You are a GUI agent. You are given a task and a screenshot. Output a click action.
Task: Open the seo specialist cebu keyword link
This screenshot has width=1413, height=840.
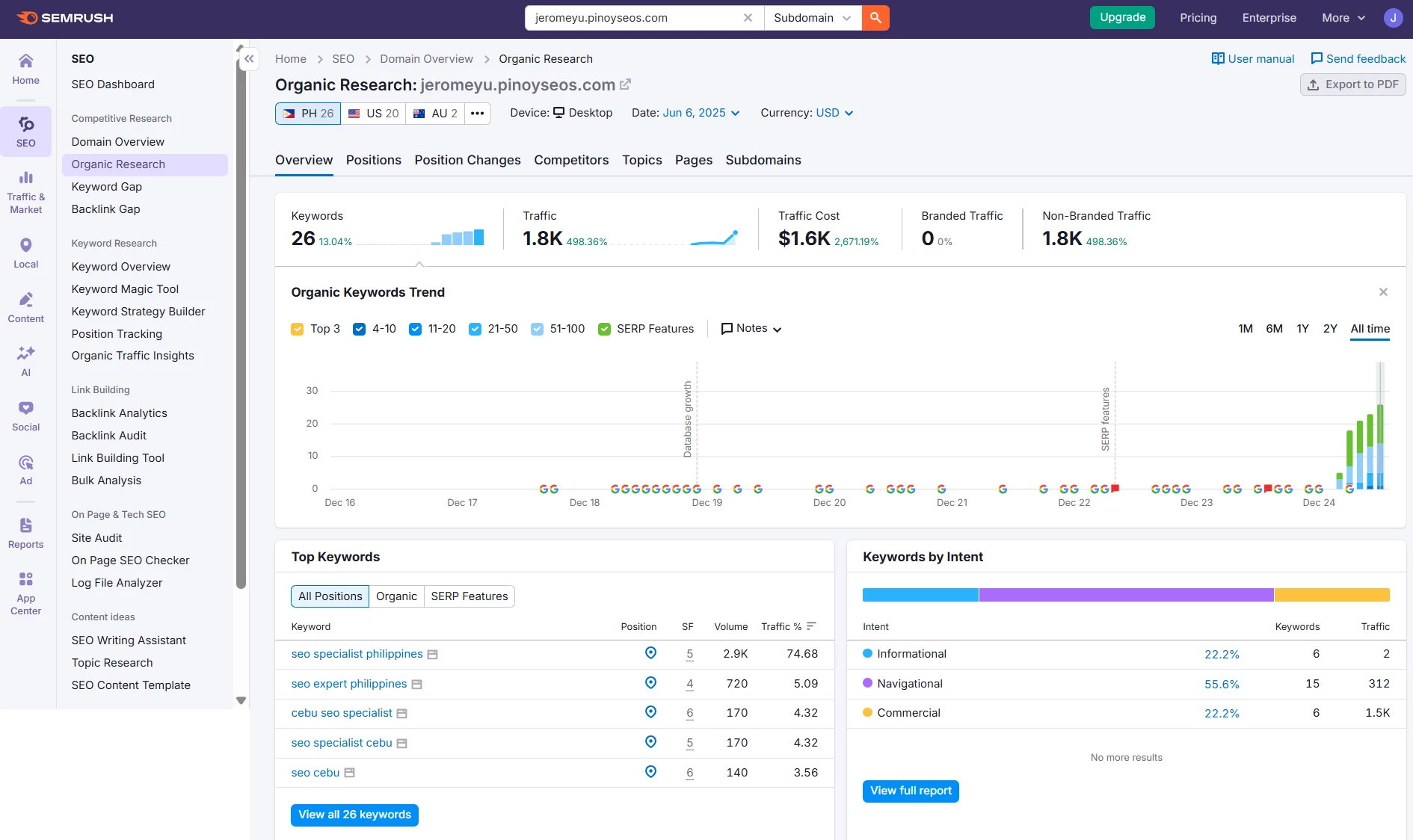tap(342, 743)
